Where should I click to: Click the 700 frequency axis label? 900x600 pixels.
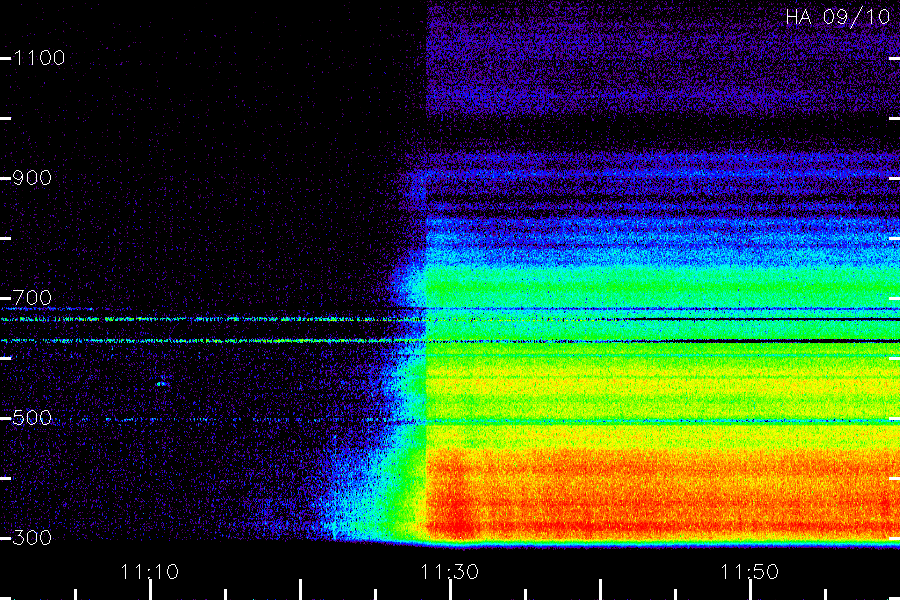(x=32, y=298)
